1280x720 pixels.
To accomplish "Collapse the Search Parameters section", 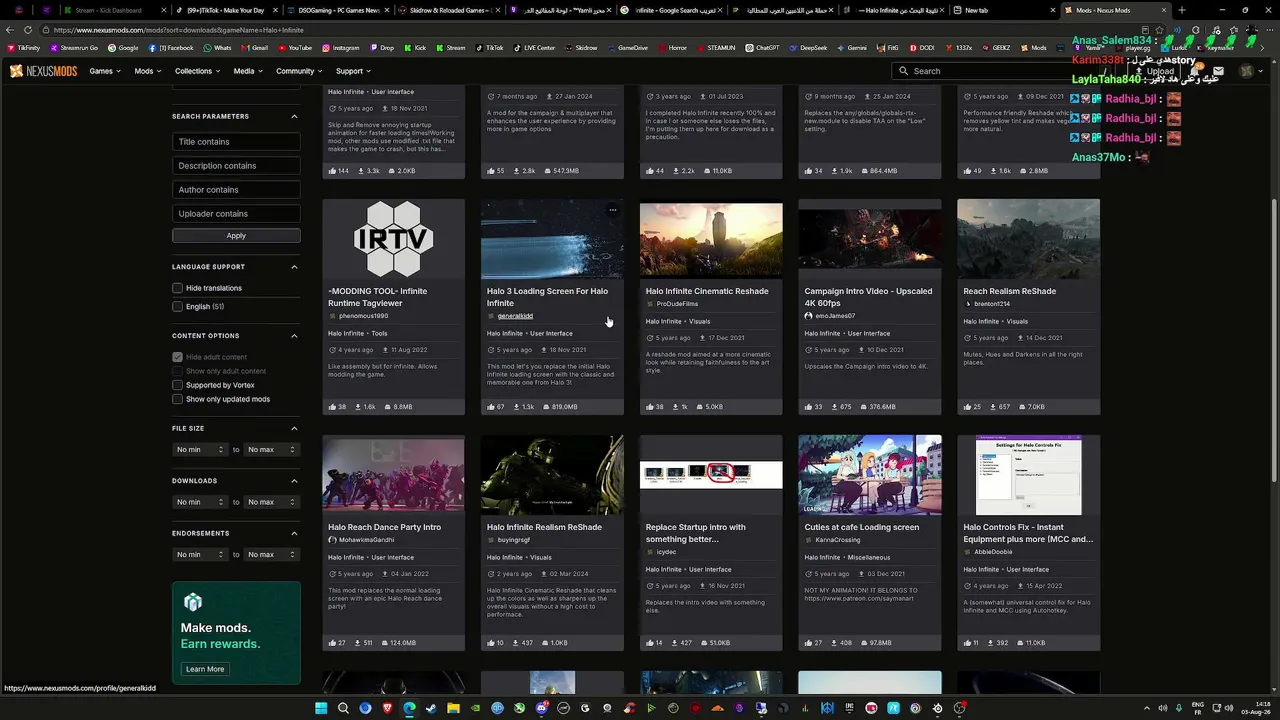I will (294, 116).
